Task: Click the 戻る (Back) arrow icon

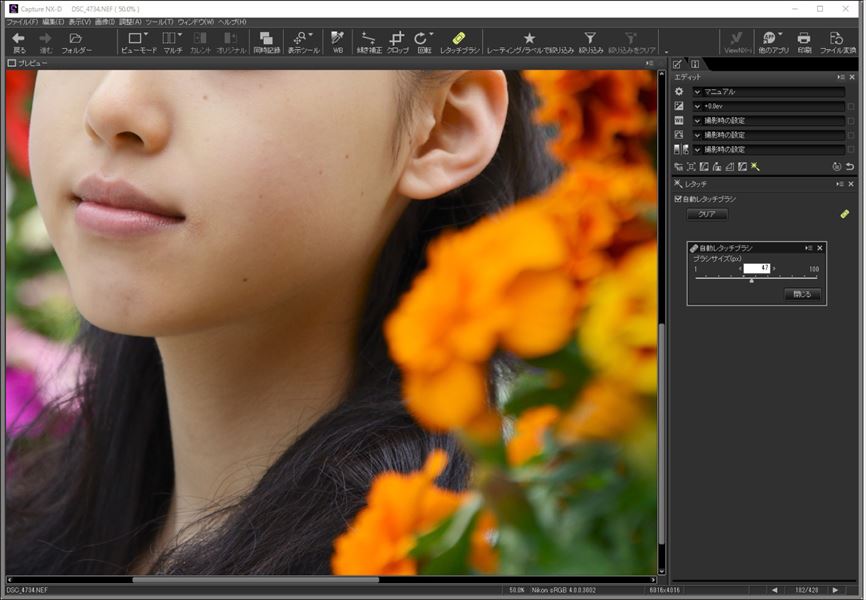Action: [19, 38]
